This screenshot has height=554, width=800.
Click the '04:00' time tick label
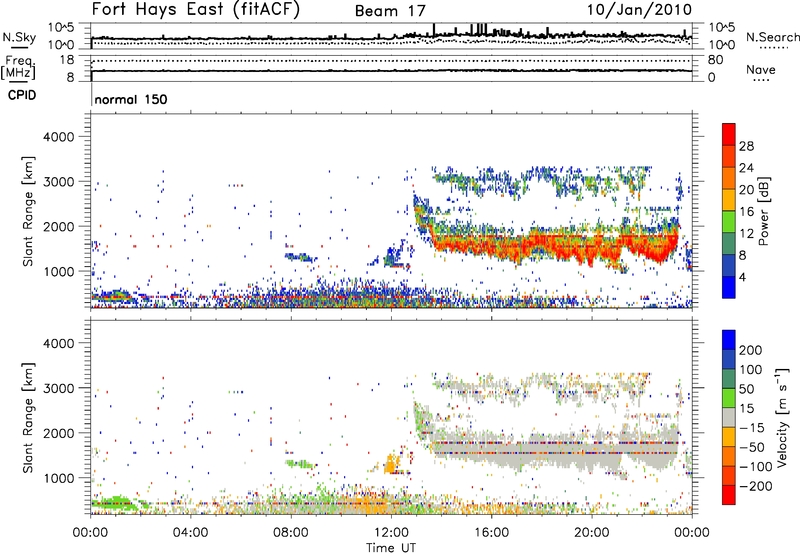click(190, 533)
